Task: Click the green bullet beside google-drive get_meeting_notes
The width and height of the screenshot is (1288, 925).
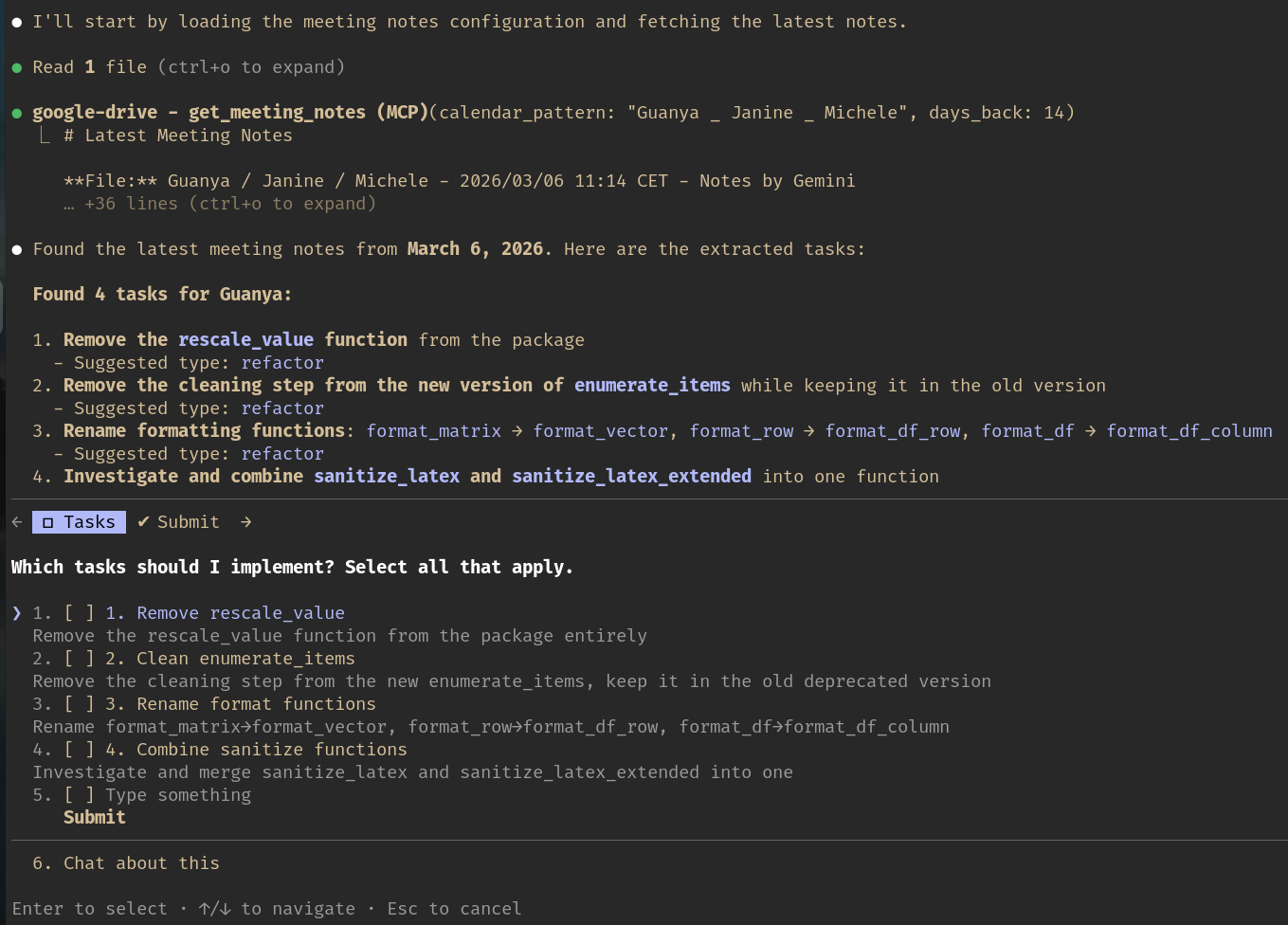Action: tap(17, 114)
